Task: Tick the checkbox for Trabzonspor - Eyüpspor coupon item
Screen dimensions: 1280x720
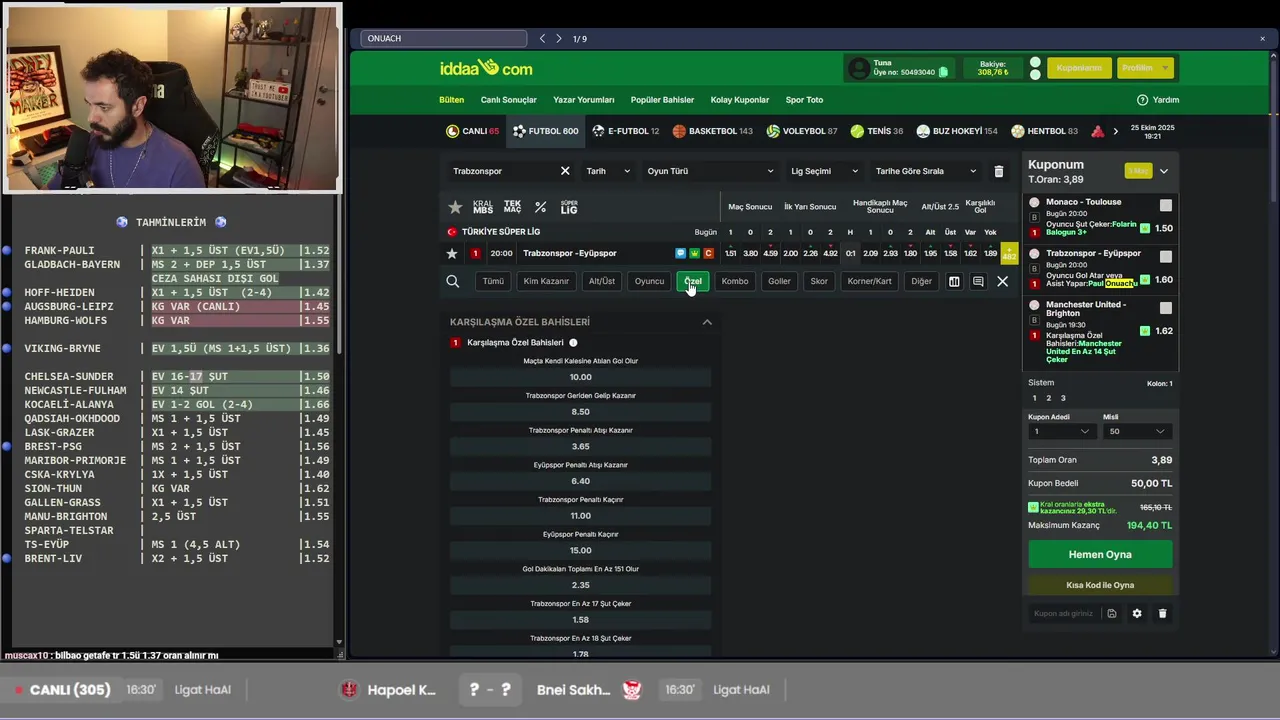Action: pyautogui.click(x=1166, y=257)
